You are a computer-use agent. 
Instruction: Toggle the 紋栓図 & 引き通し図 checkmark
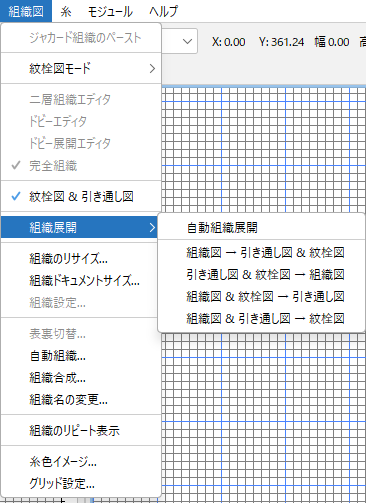[x=81, y=197]
